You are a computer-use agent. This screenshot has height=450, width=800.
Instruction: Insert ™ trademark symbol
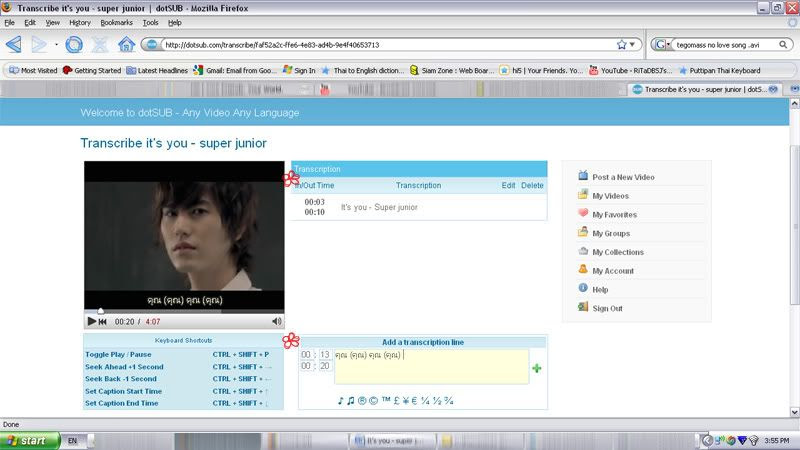click(x=386, y=400)
